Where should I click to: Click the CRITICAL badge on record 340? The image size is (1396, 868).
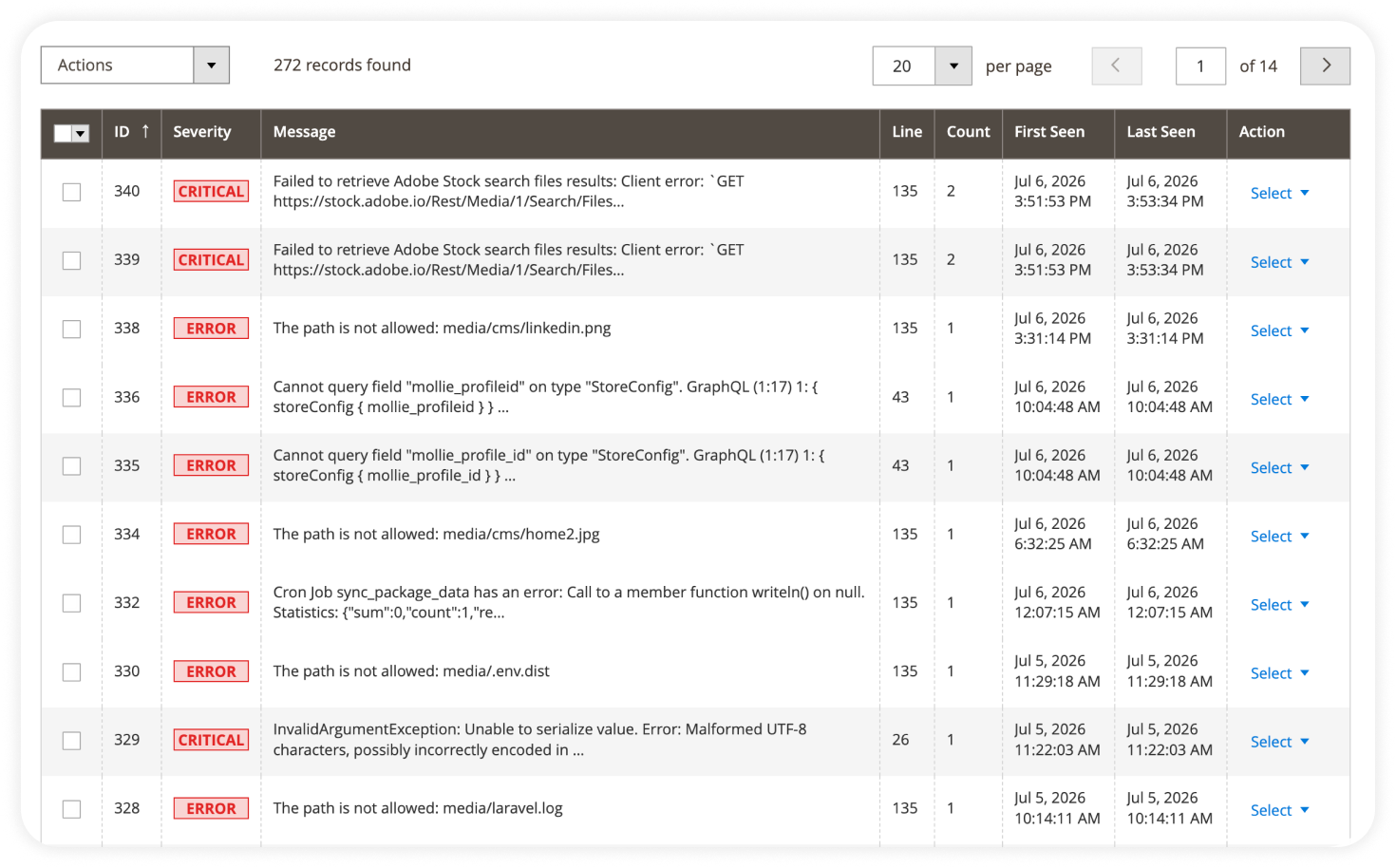click(211, 191)
